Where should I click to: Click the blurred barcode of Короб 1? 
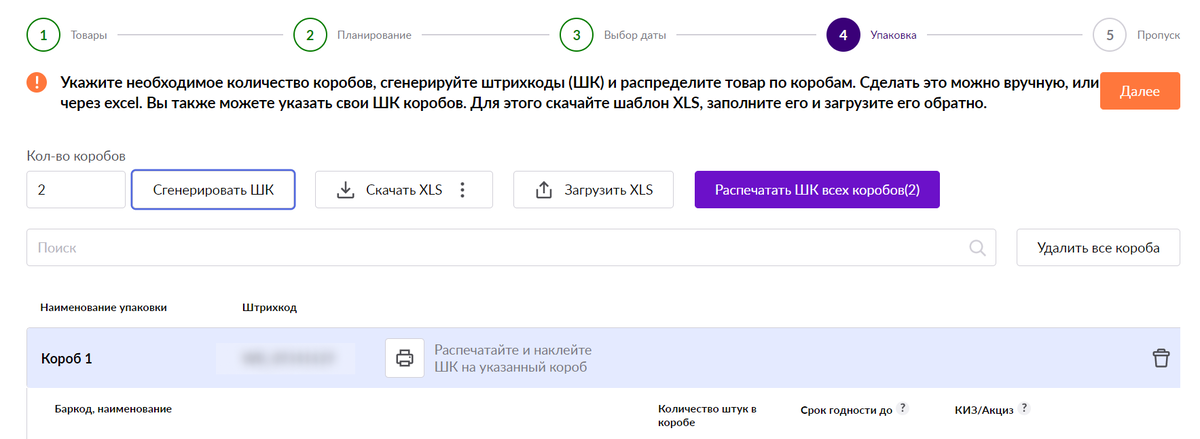coord(286,357)
